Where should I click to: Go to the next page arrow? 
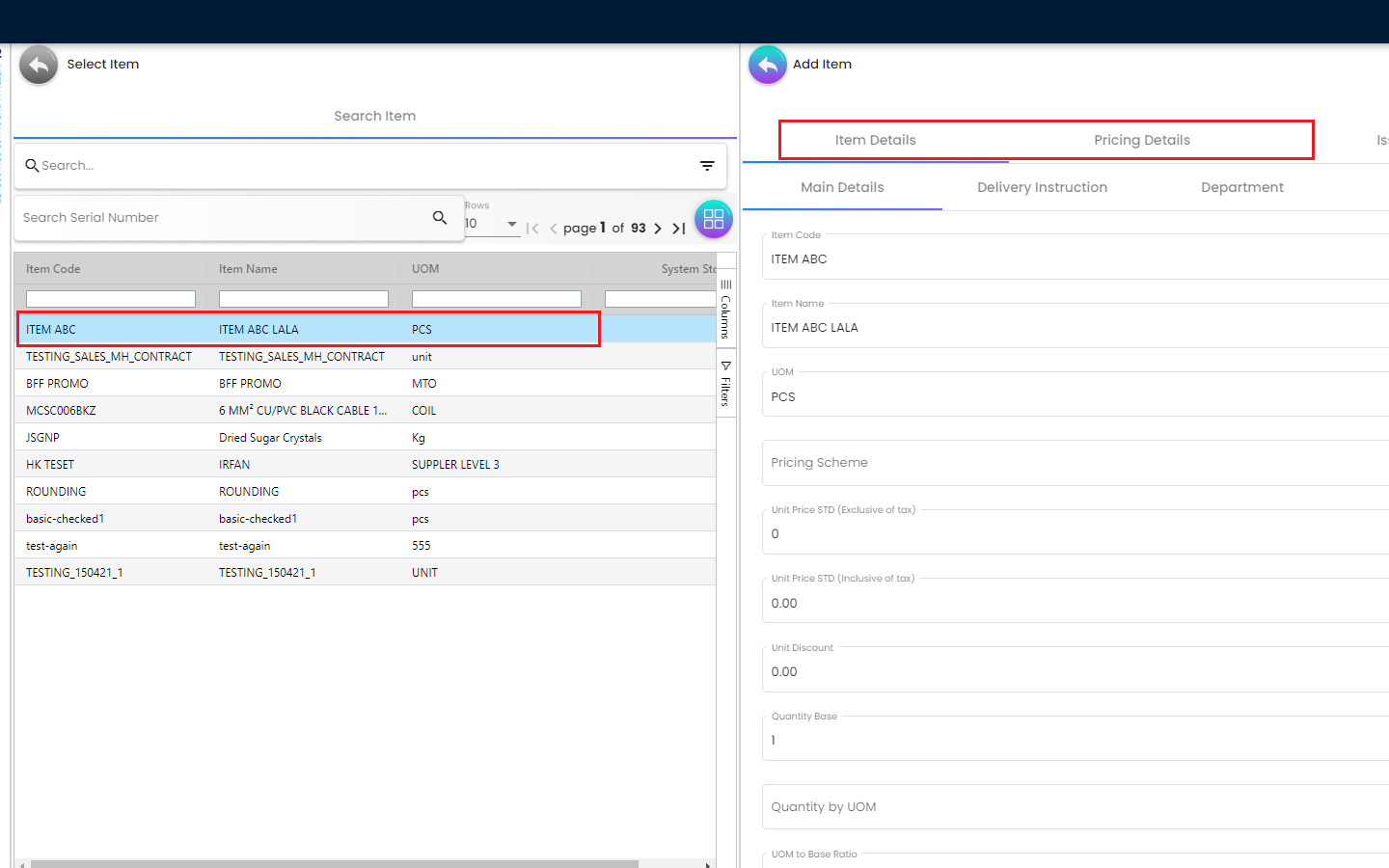[658, 229]
